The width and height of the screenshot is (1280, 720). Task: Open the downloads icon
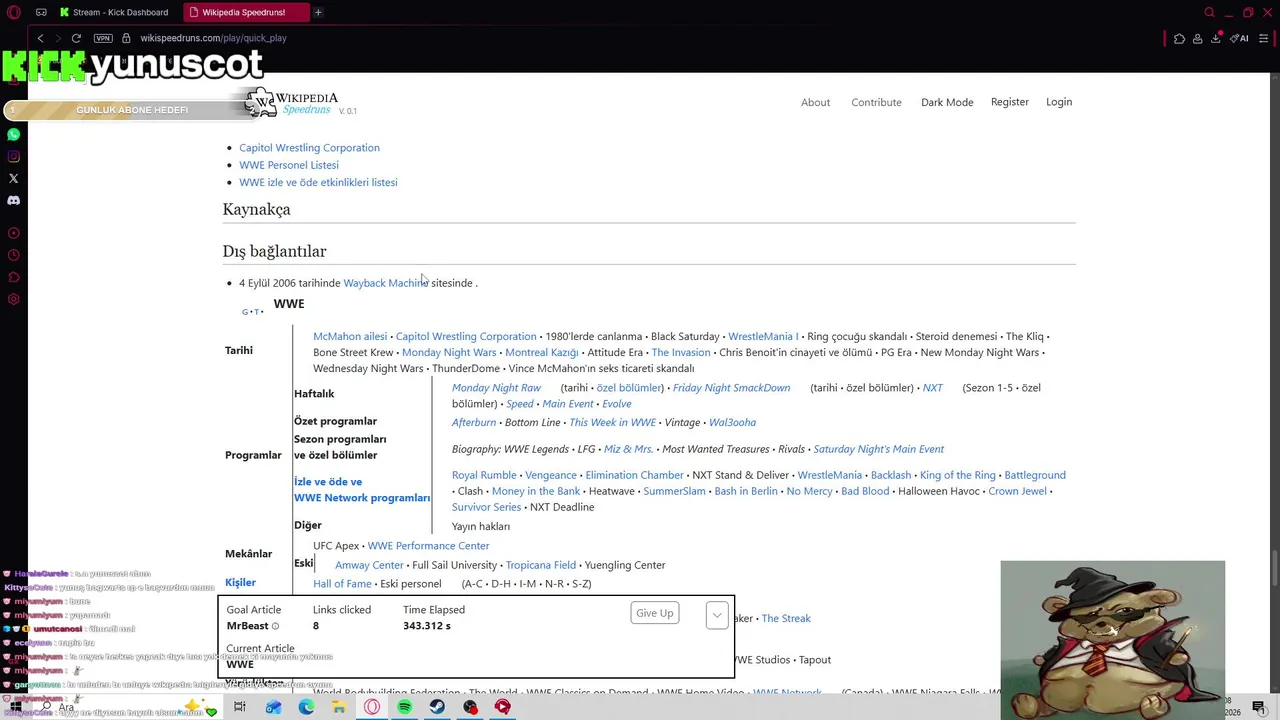pyautogui.click(x=1215, y=38)
